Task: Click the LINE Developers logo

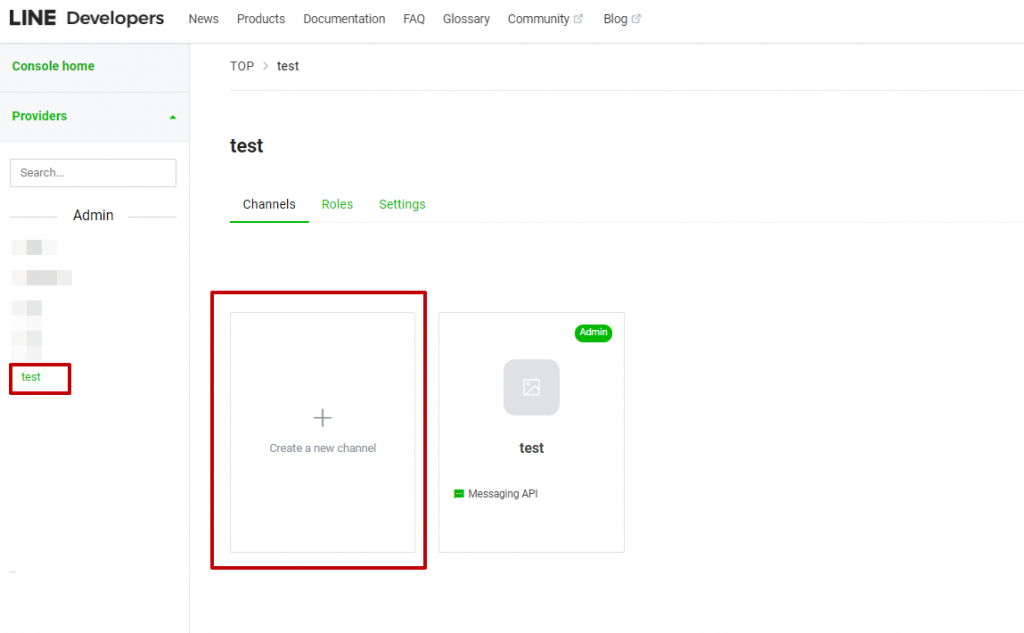Action: pos(87,17)
